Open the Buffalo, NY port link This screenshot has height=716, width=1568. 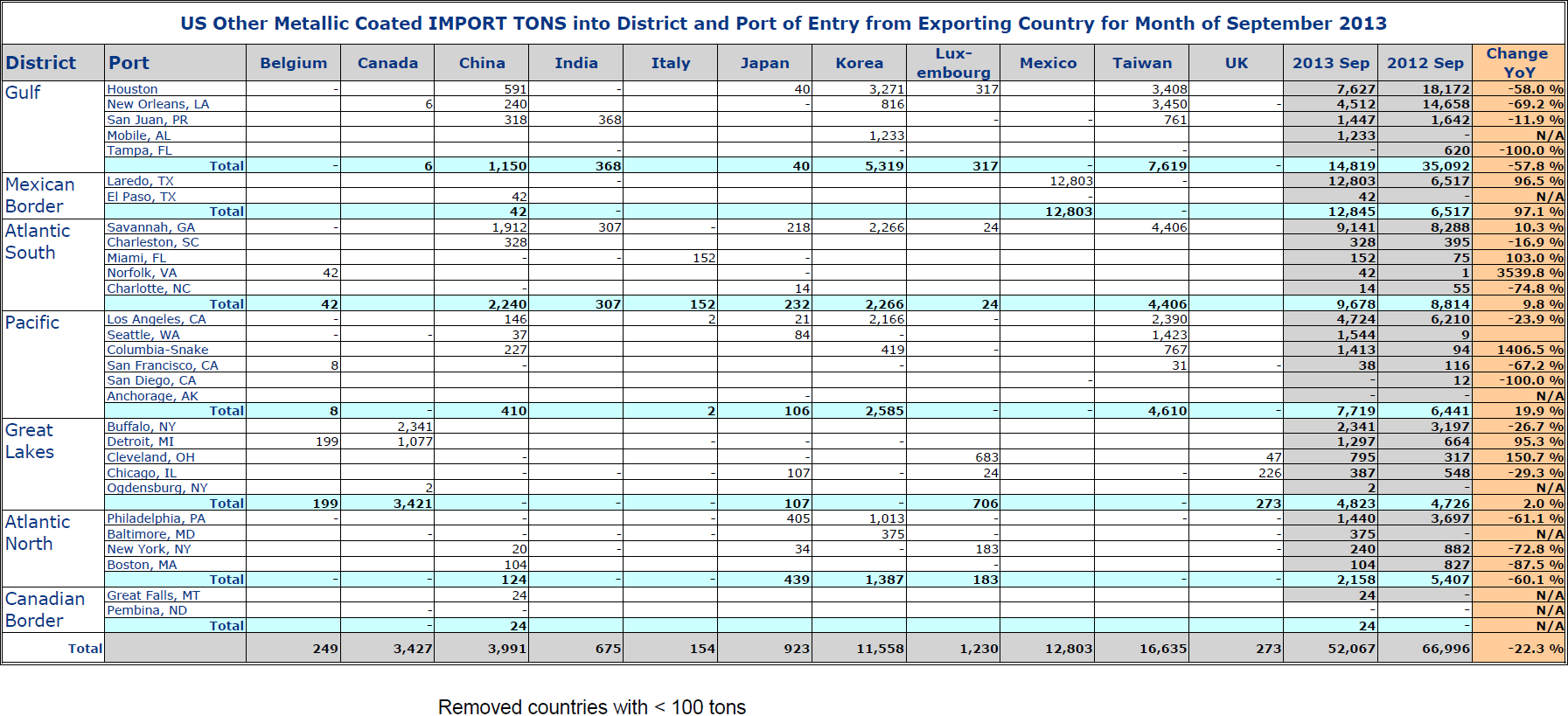tap(141, 427)
